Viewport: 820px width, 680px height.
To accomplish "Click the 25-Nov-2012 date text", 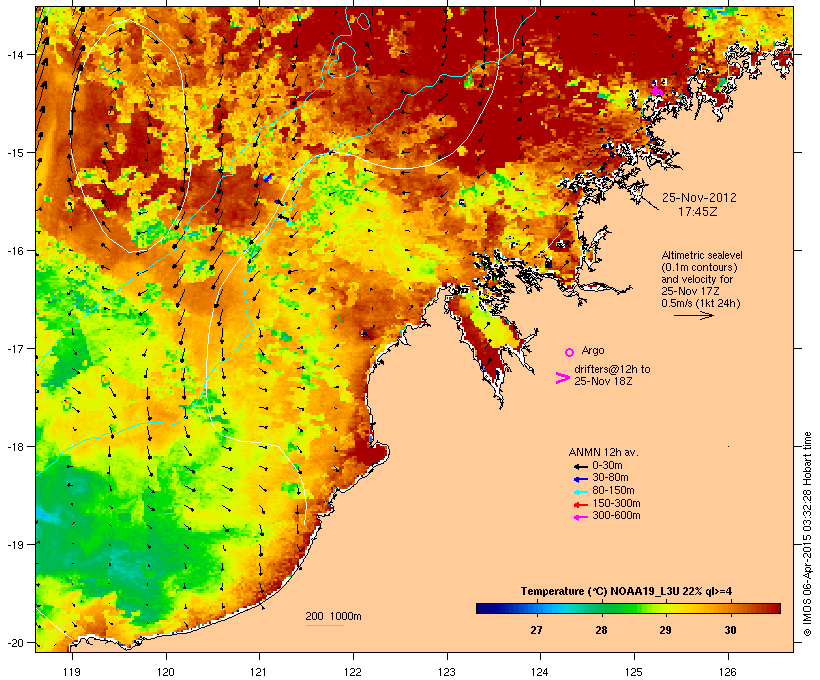I will tap(699, 198).
